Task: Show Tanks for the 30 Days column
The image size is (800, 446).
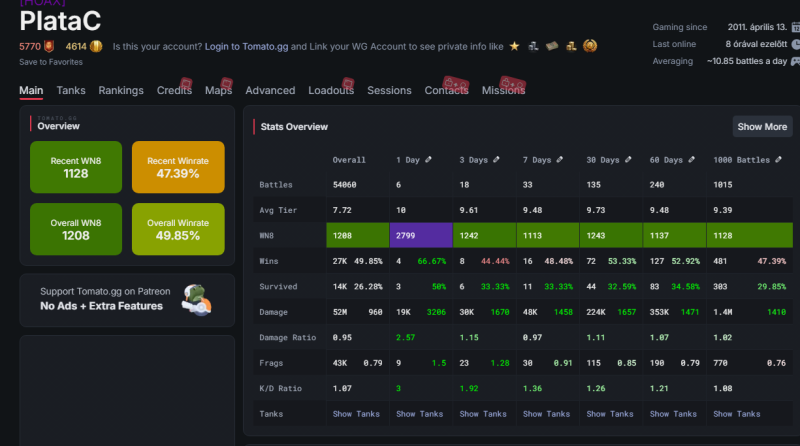Action: 610,414
